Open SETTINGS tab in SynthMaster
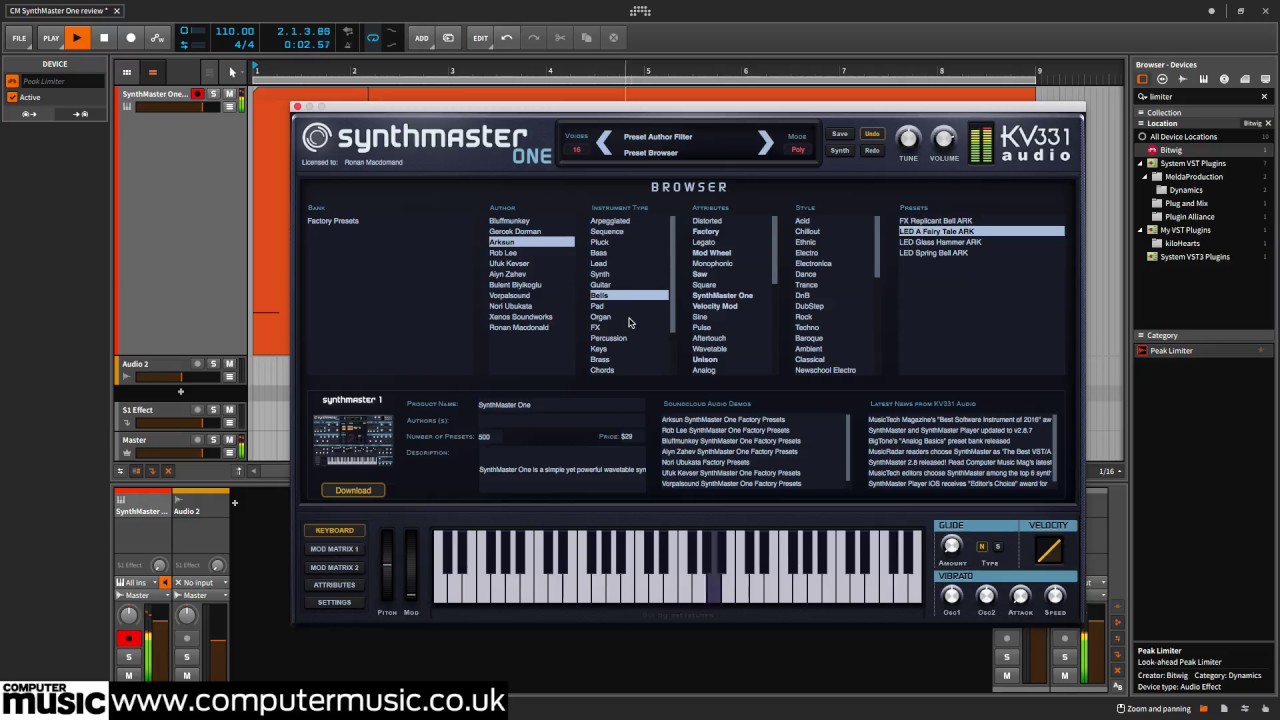Image resolution: width=1280 pixels, height=720 pixels. click(334, 603)
